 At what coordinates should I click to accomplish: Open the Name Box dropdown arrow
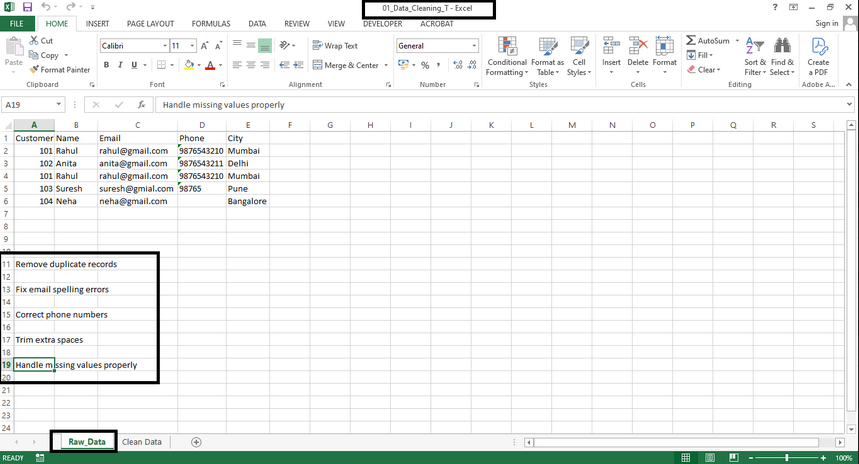60,104
